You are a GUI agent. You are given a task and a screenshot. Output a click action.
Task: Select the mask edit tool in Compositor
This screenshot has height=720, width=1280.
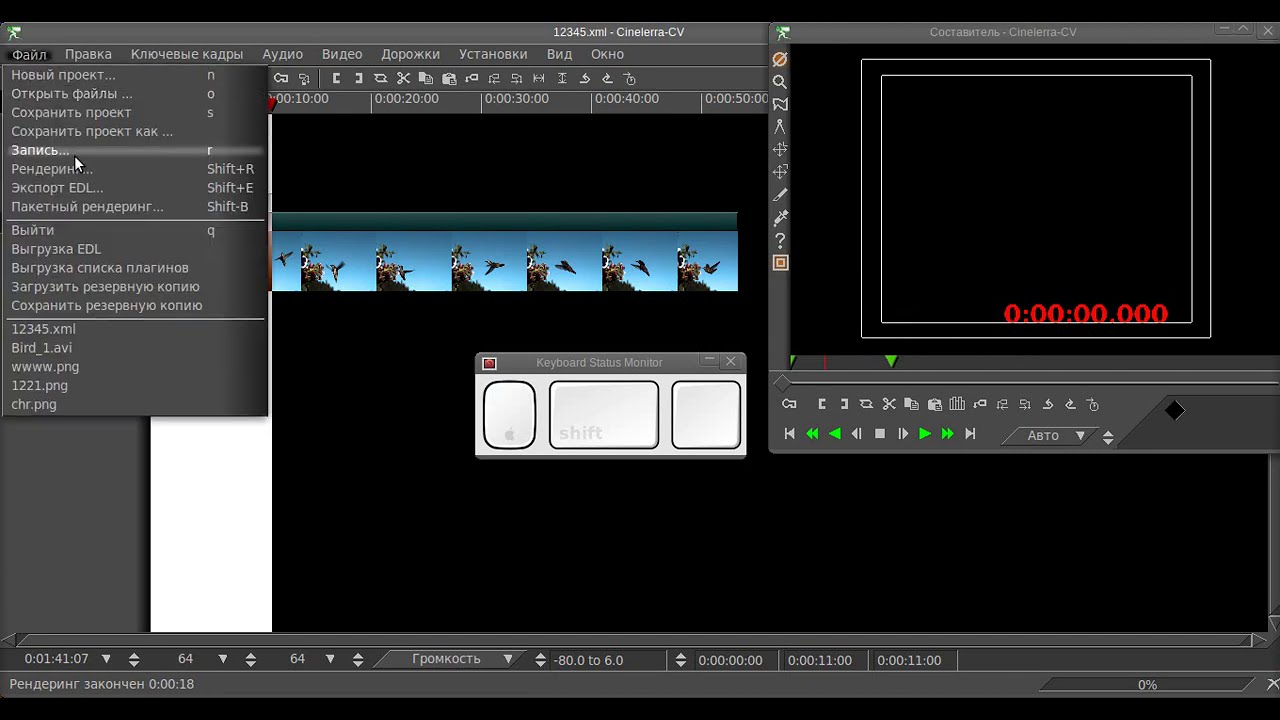[x=780, y=104]
